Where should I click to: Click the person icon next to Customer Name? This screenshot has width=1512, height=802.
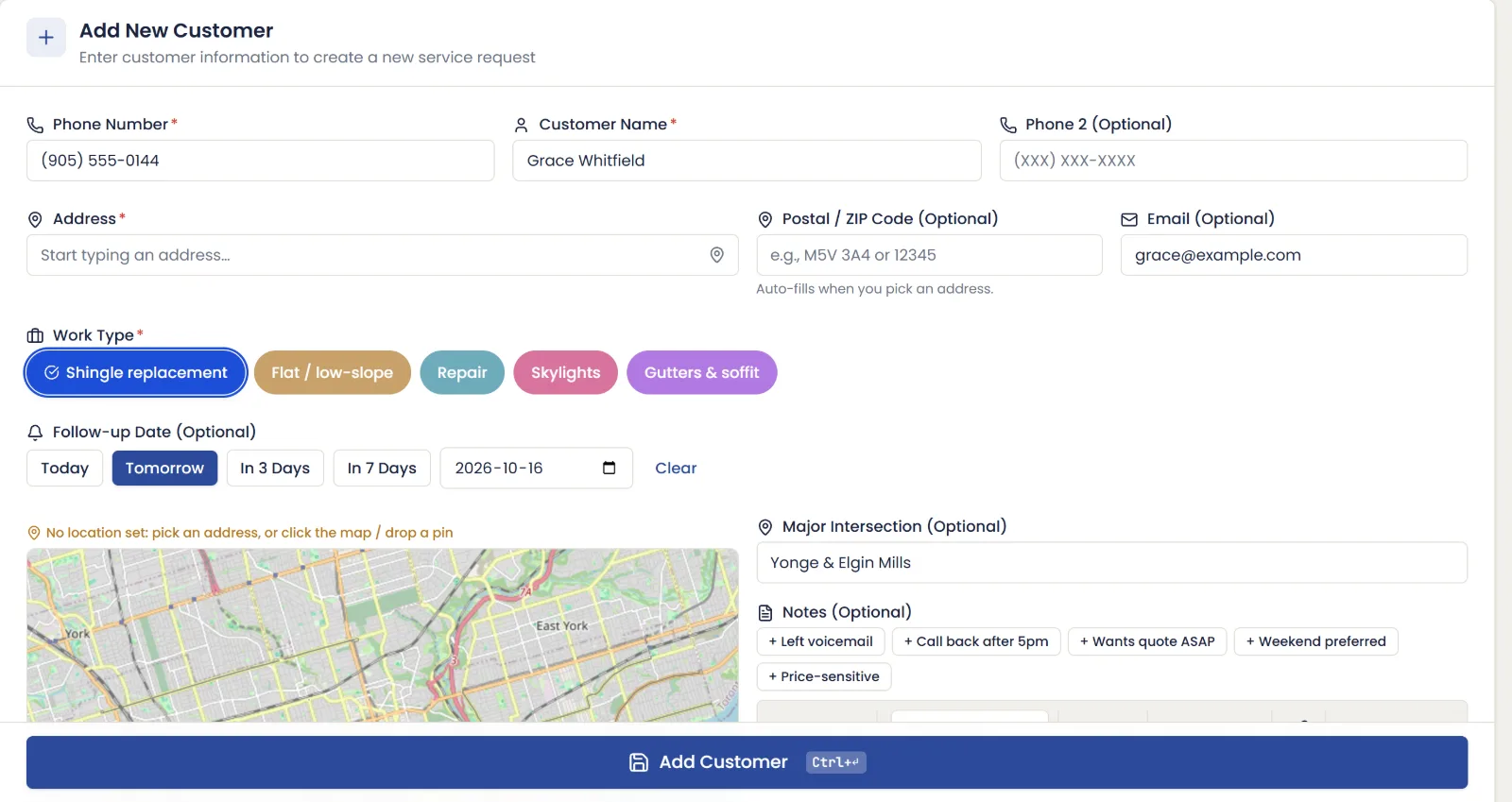pos(521,125)
